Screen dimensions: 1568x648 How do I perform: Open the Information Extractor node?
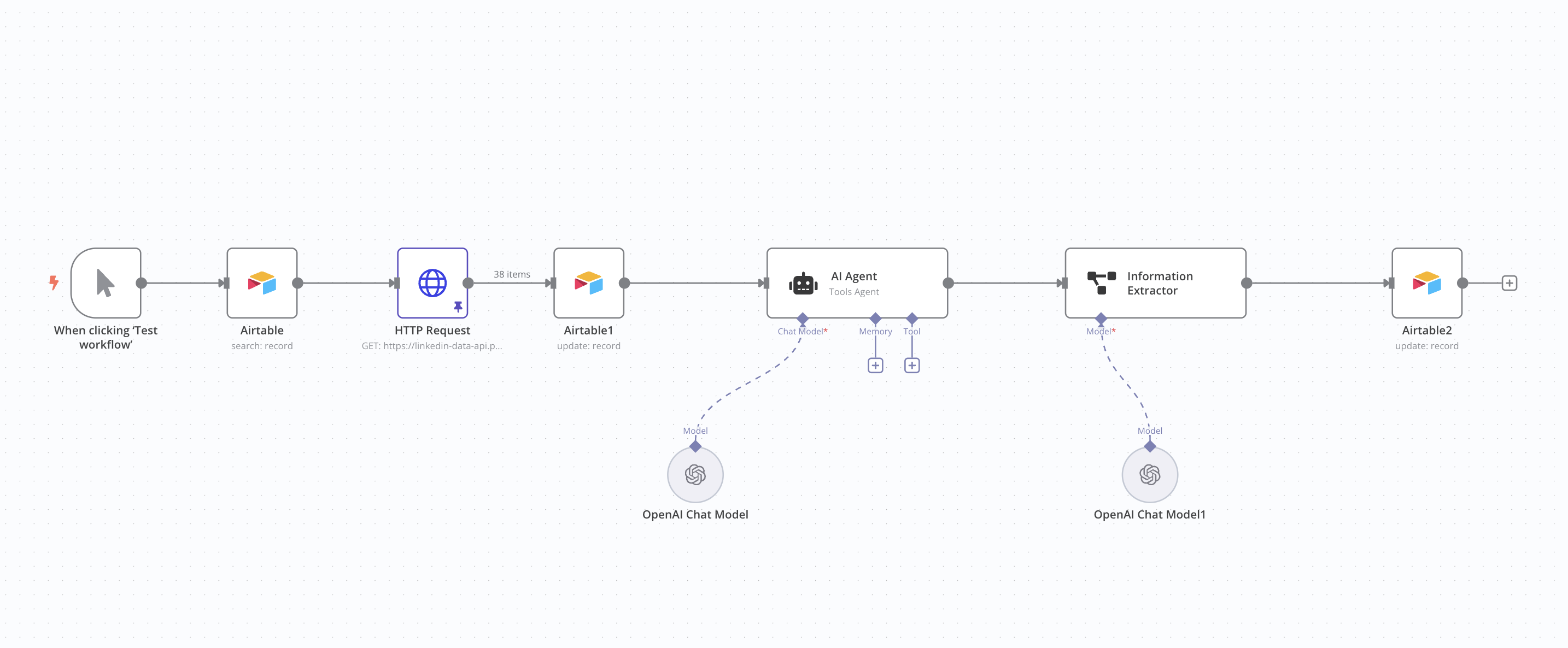(x=1155, y=283)
